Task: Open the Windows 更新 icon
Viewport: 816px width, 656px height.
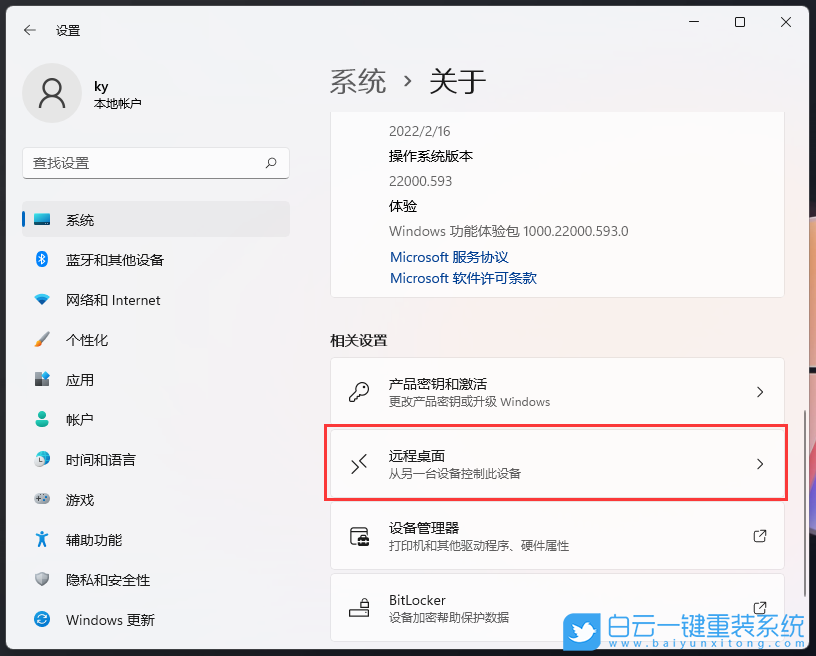Action: tap(40, 620)
